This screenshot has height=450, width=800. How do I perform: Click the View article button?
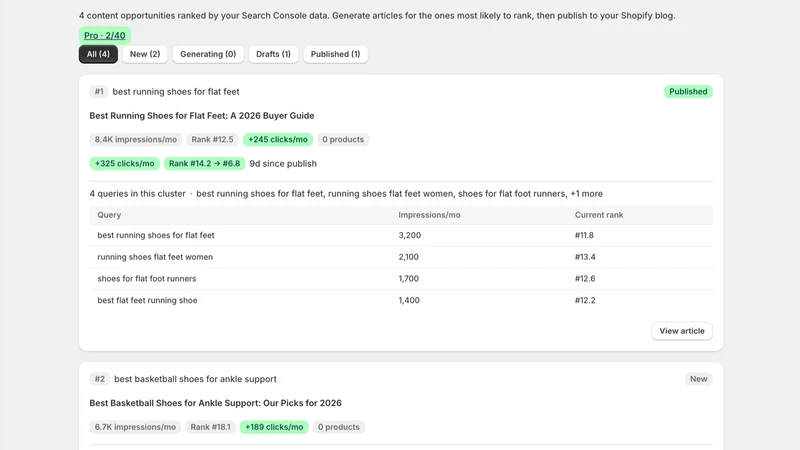coord(682,331)
